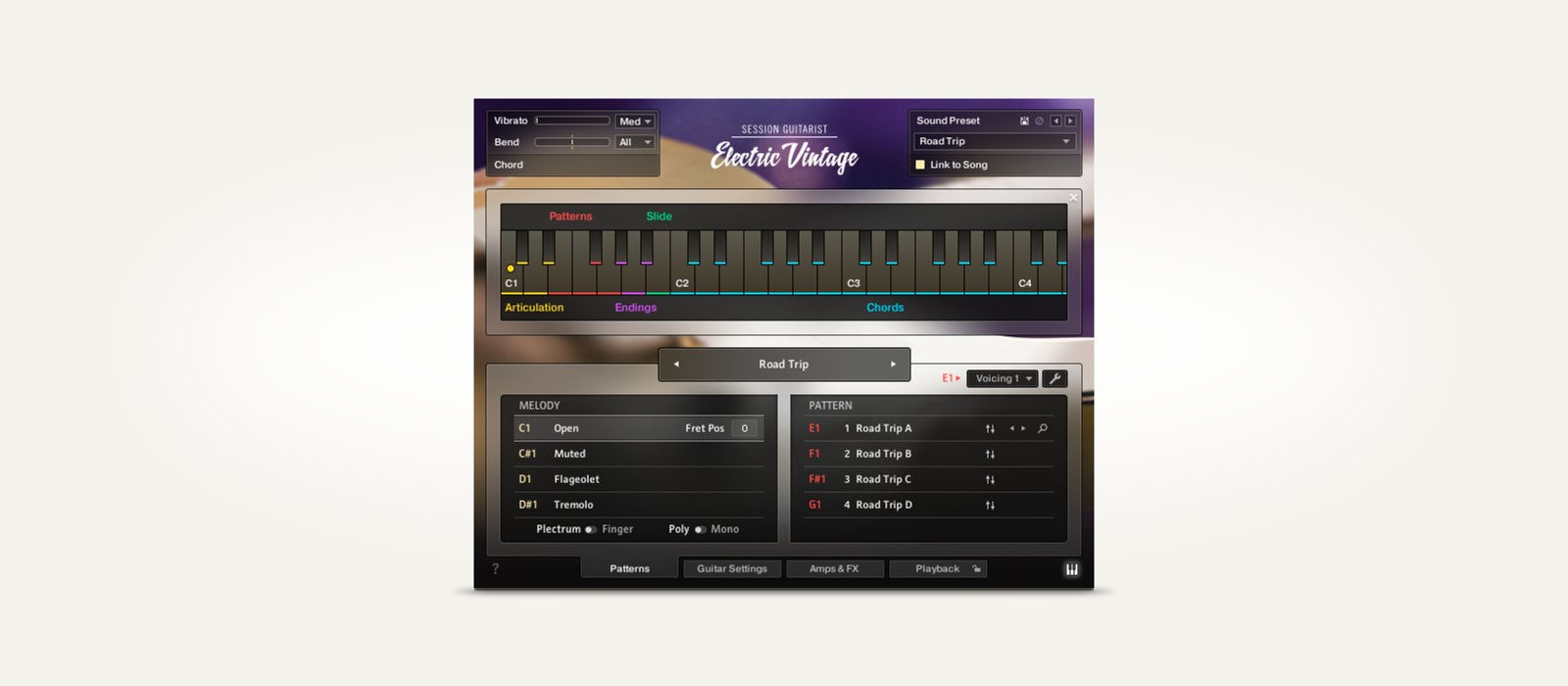Select pattern 3 Road Trip C

(882, 479)
